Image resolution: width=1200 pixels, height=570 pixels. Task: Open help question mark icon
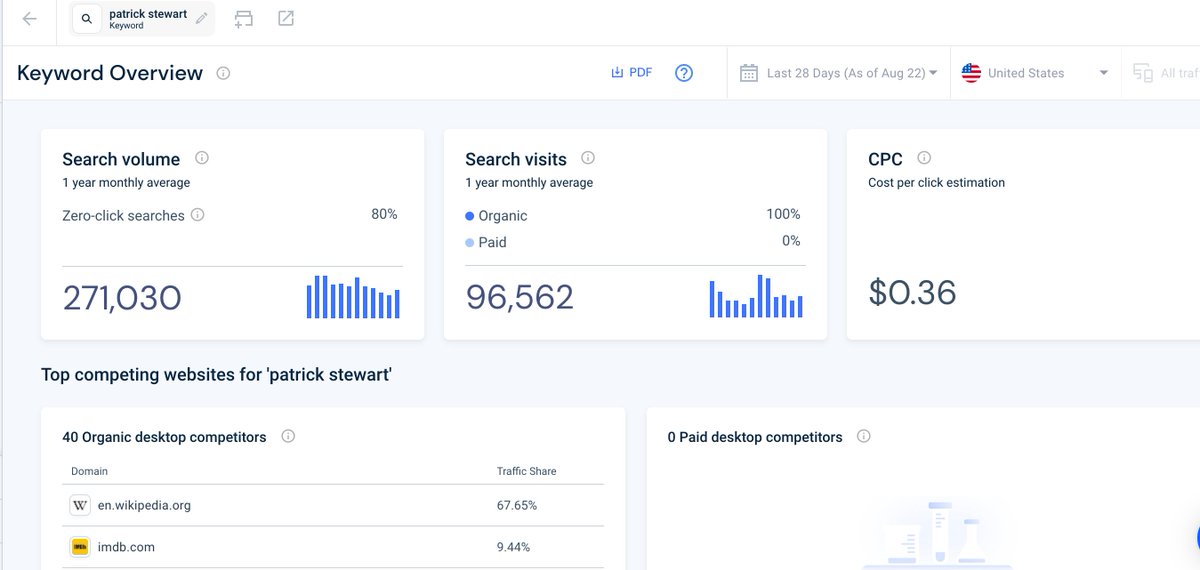[684, 73]
